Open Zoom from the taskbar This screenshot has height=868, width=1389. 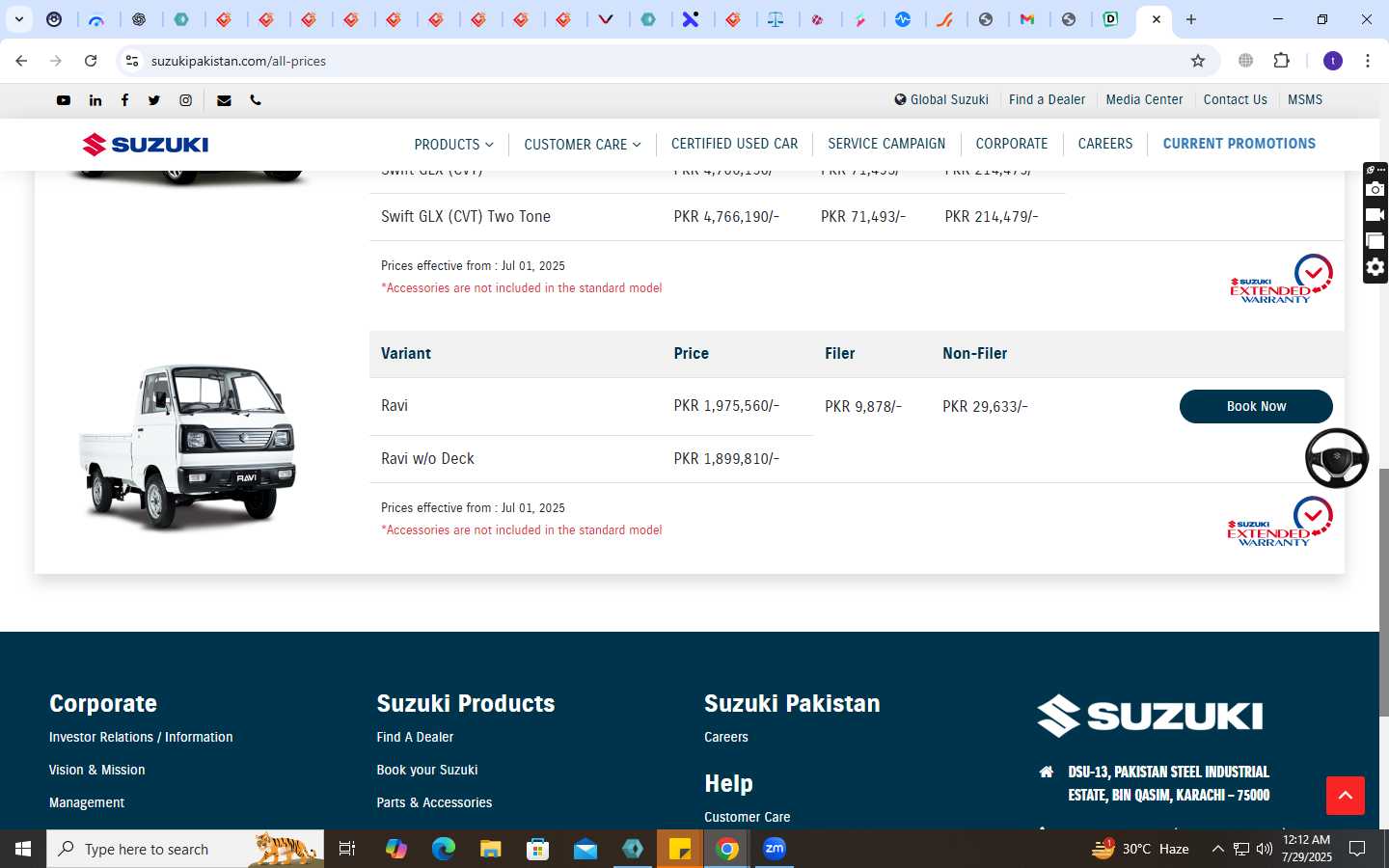775,849
